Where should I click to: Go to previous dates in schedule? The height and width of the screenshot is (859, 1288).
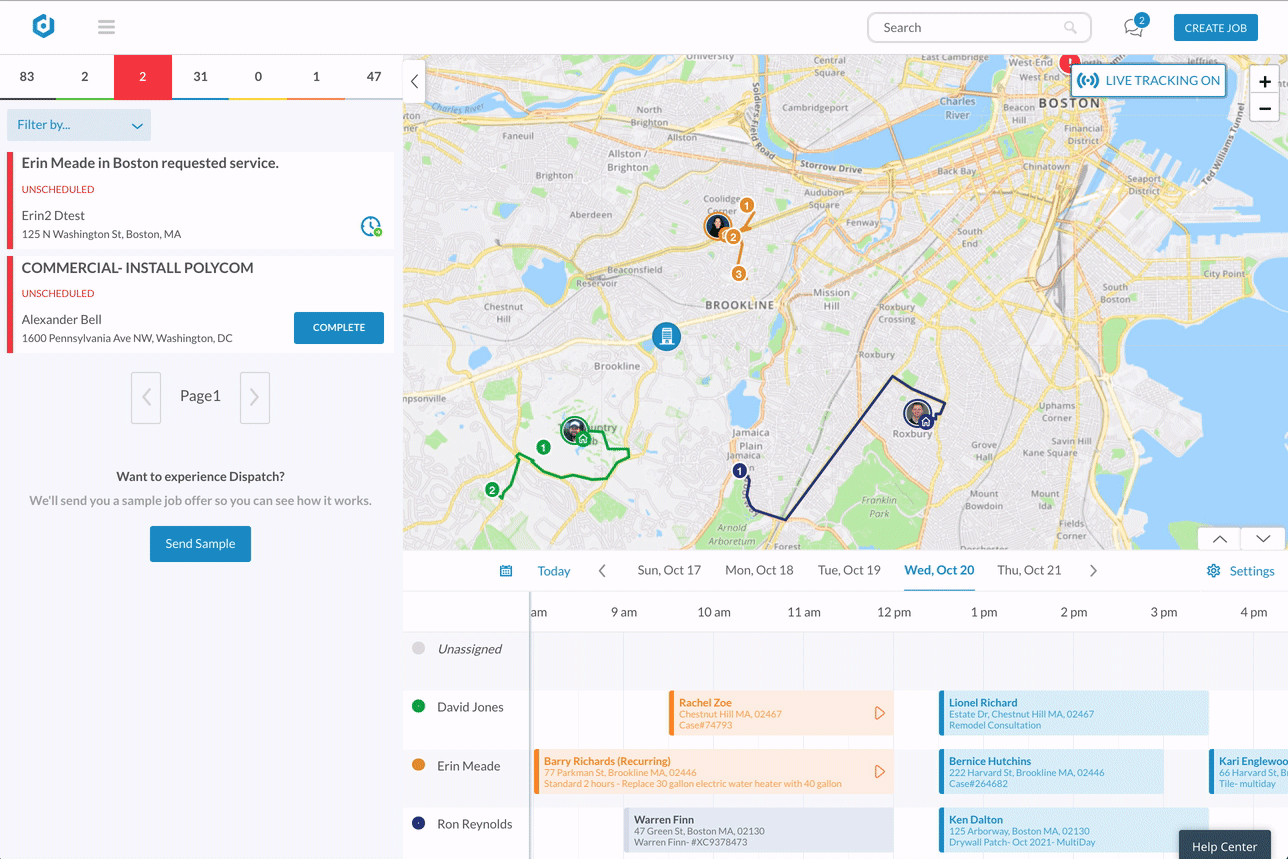coord(602,571)
